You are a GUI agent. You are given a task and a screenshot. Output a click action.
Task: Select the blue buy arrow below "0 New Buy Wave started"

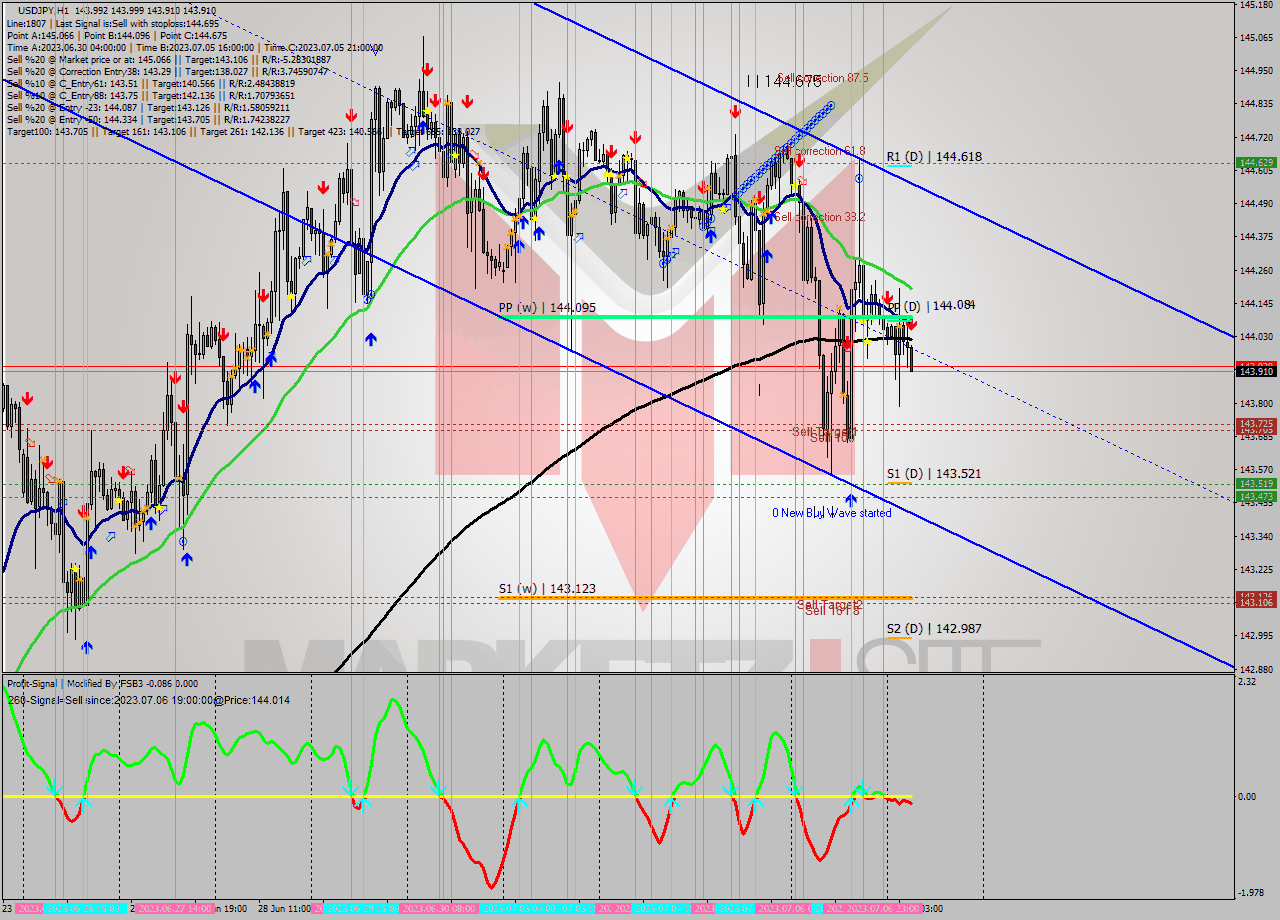(x=850, y=497)
